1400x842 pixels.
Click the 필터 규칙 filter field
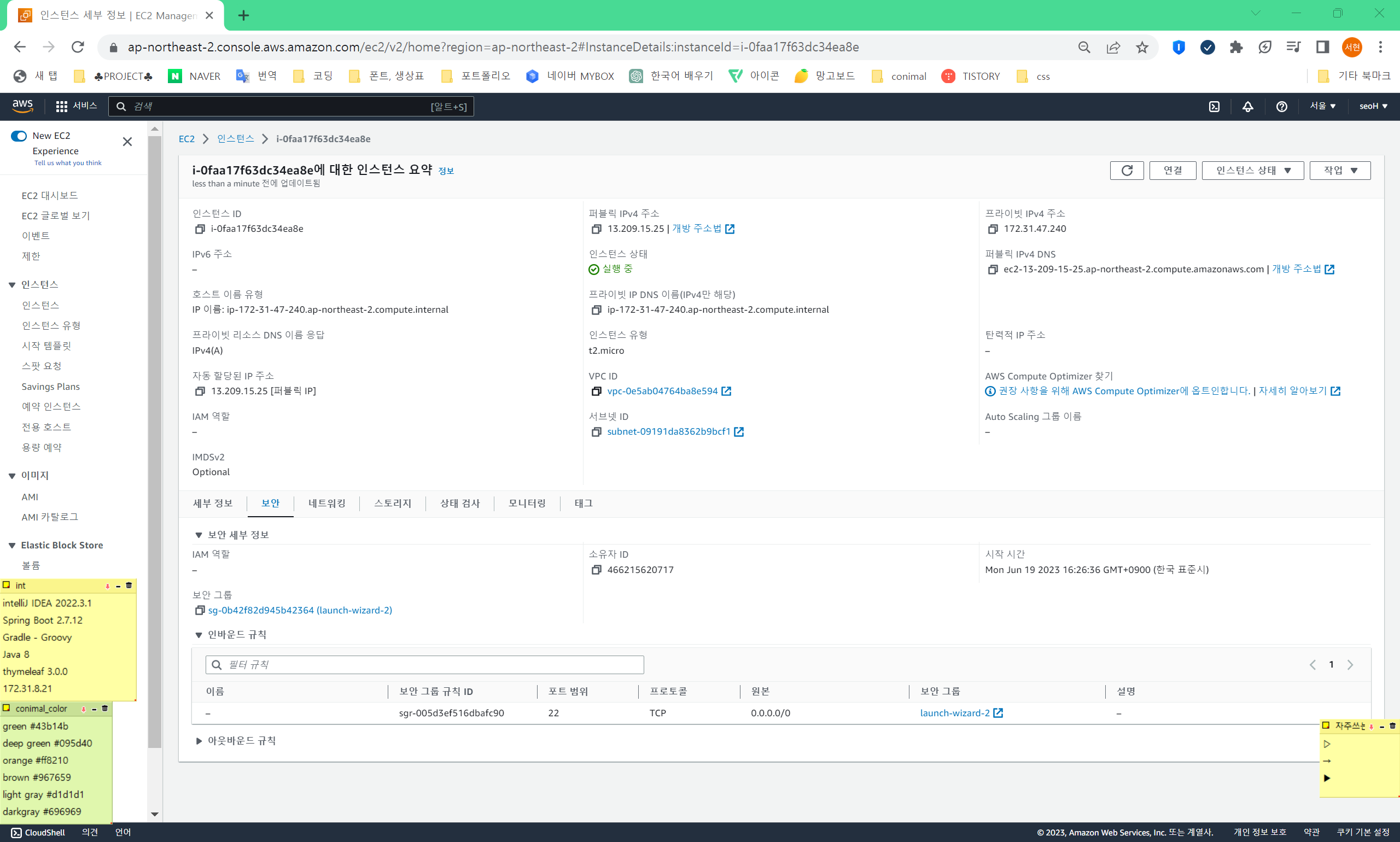(x=424, y=664)
